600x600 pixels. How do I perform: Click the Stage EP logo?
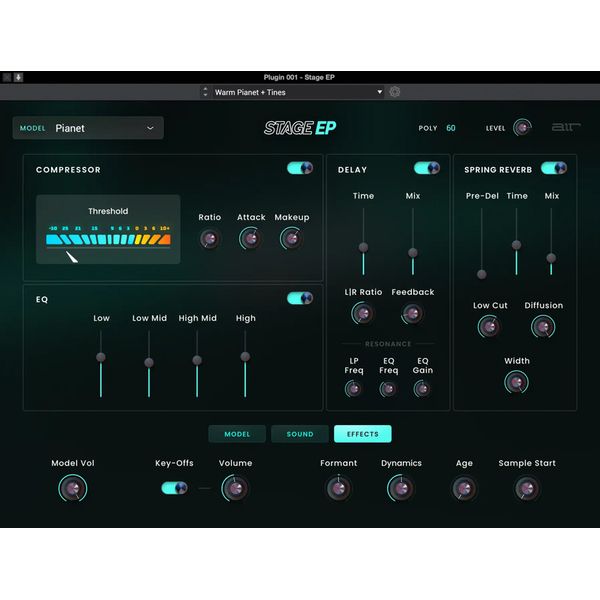300,128
